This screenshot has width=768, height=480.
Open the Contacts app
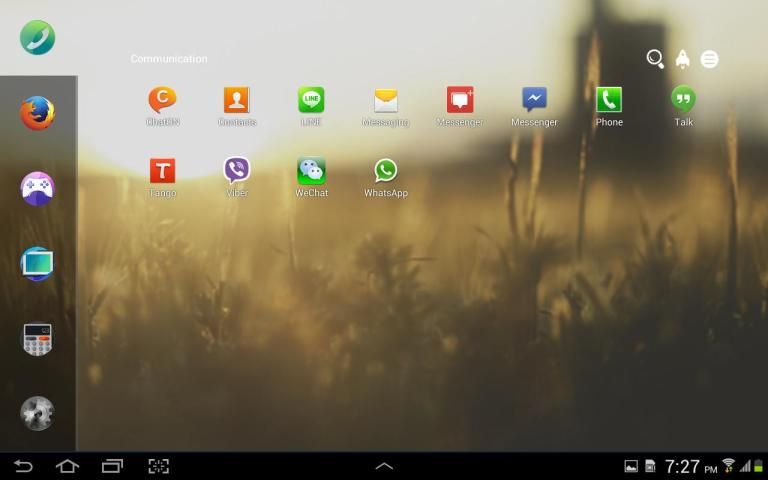tap(237, 100)
